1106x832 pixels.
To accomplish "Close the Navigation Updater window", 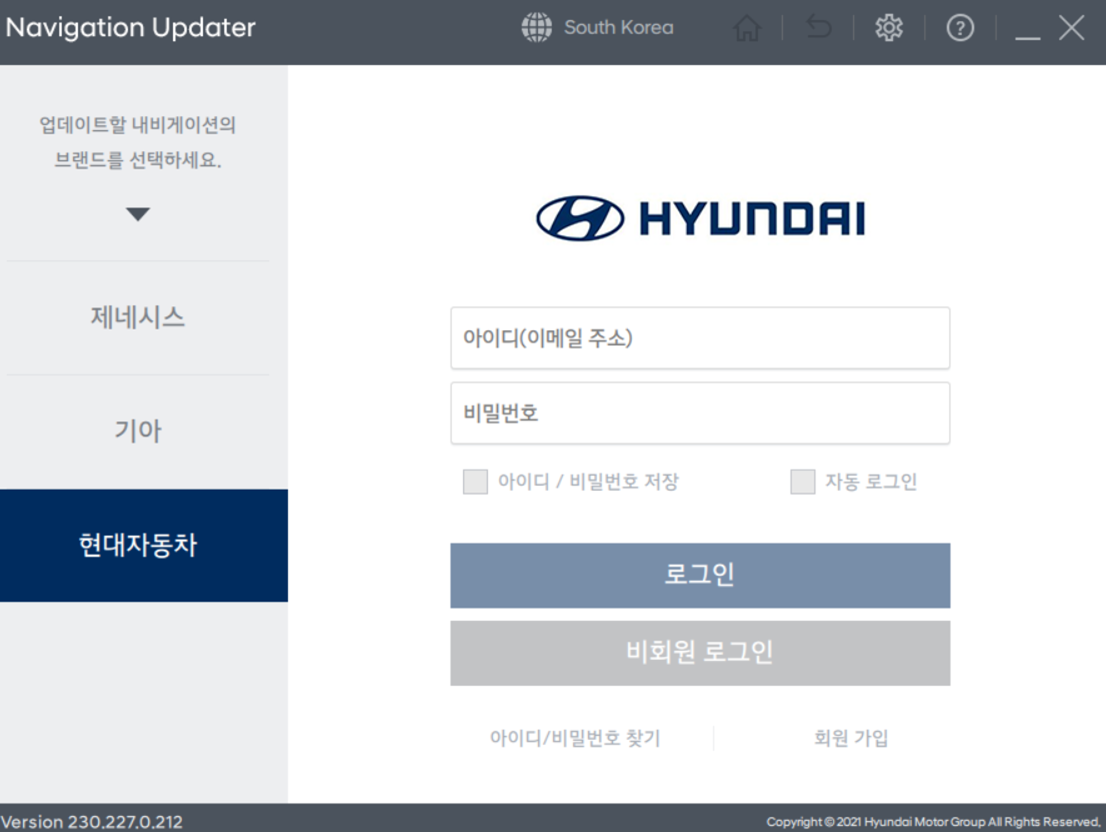I will tap(1071, 28).
